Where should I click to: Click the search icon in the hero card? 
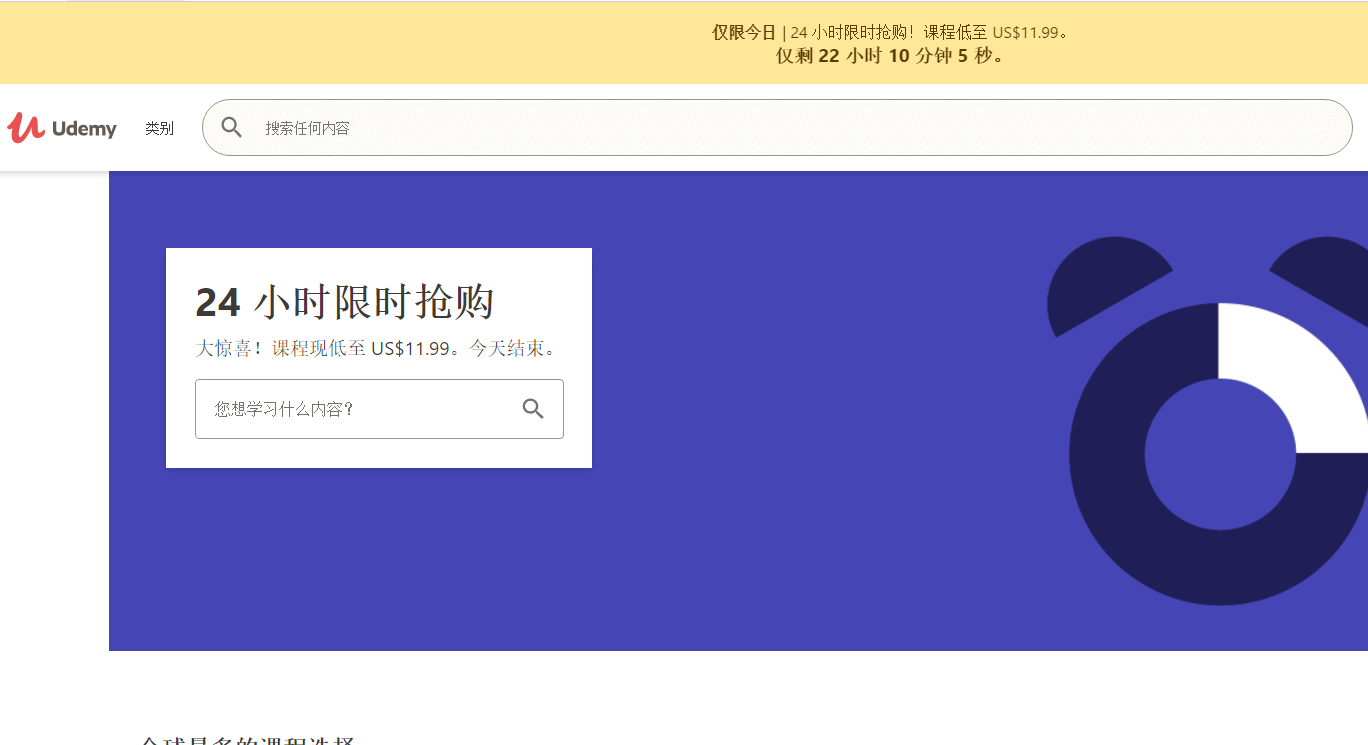coord(533,408)
